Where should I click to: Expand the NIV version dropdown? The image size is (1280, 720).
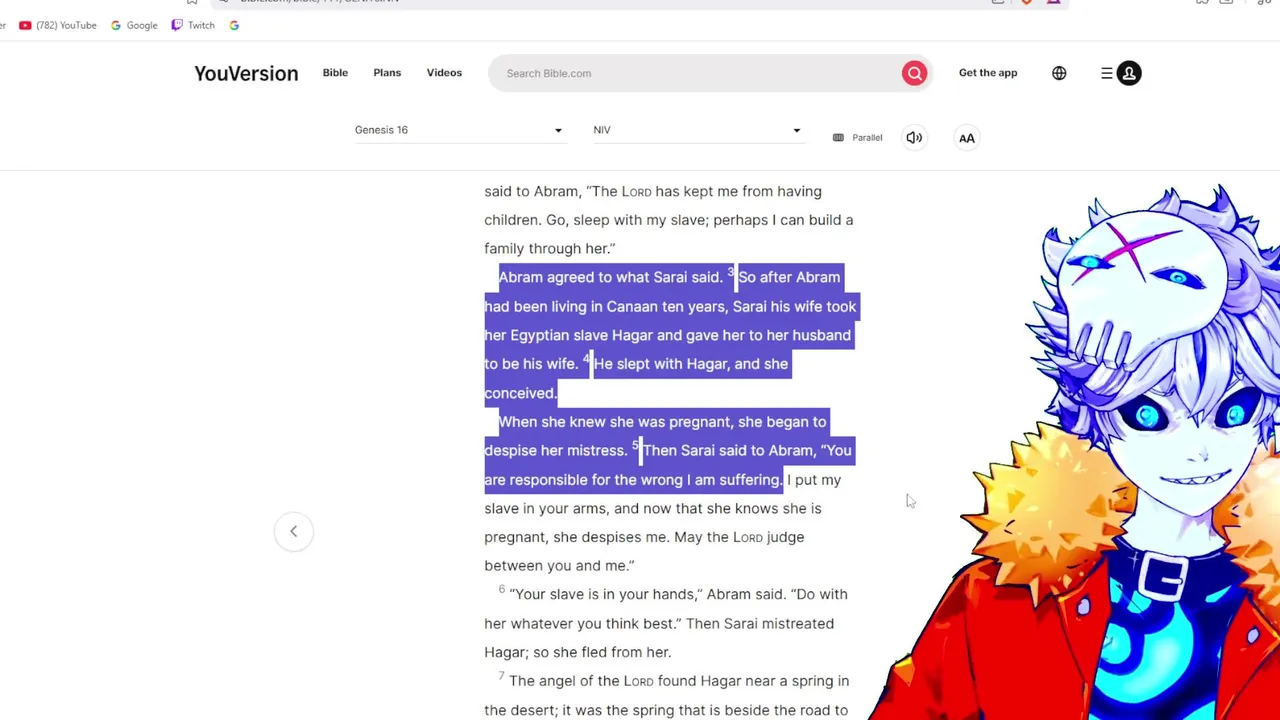pyautogui.click(x=697, y=130)
